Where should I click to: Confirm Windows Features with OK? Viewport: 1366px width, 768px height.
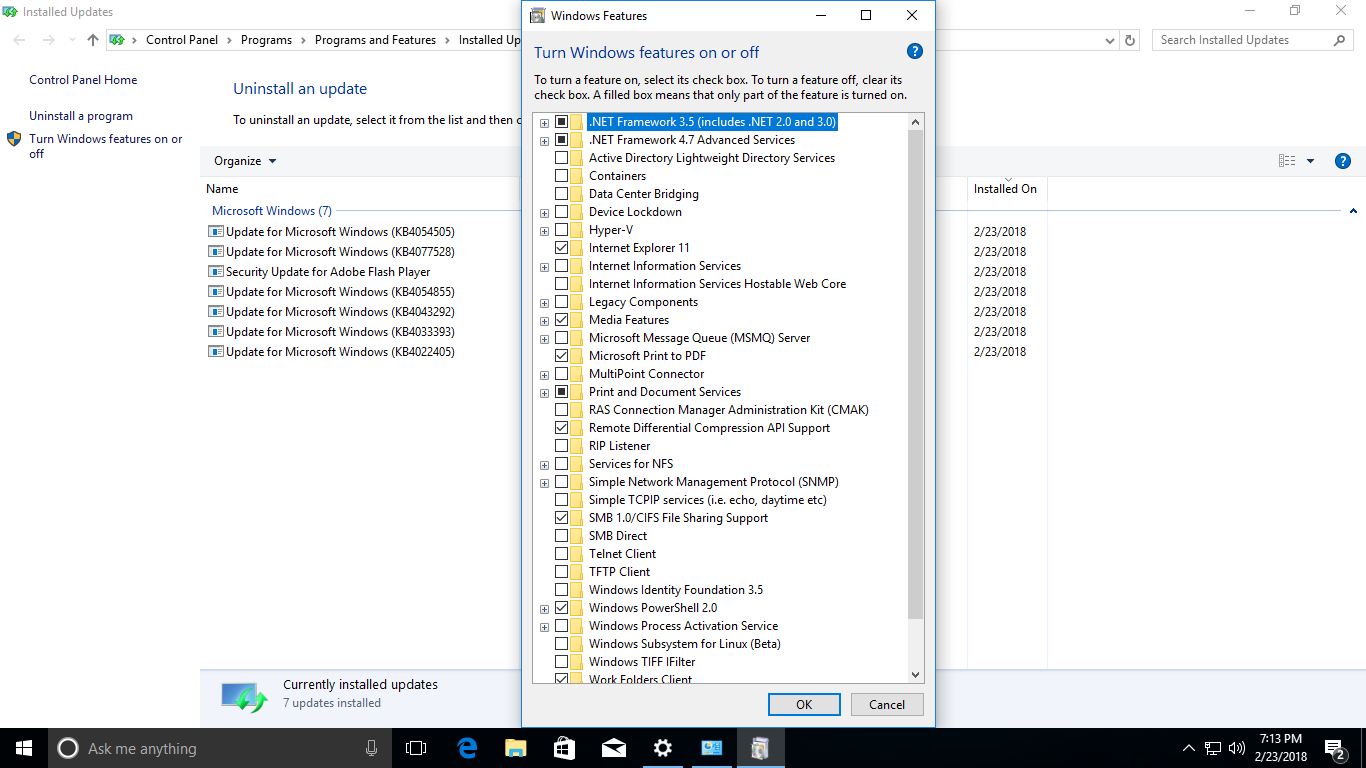tap(804, 704)
